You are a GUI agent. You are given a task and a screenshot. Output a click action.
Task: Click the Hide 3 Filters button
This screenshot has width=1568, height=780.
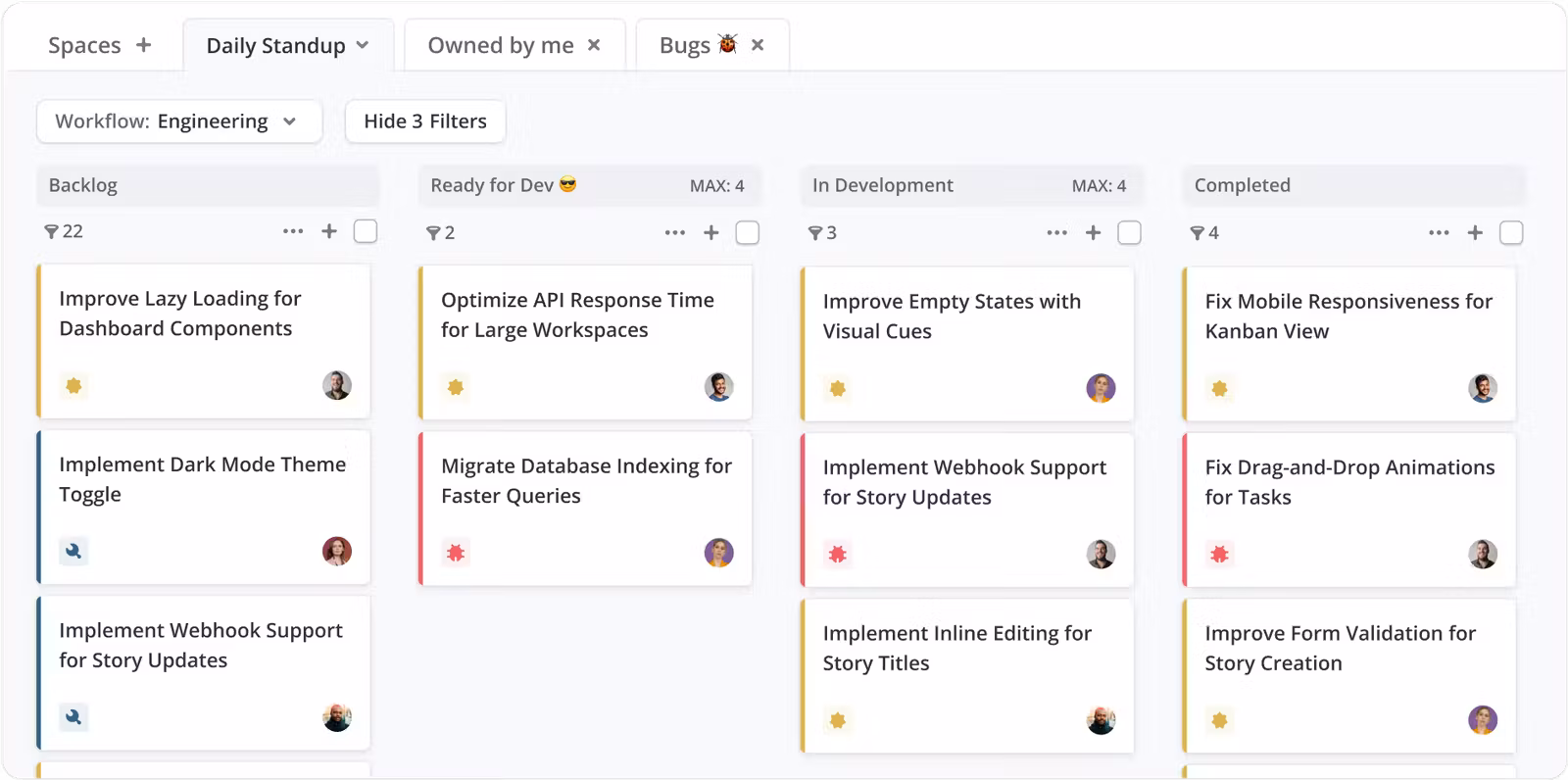coord(425,122)
